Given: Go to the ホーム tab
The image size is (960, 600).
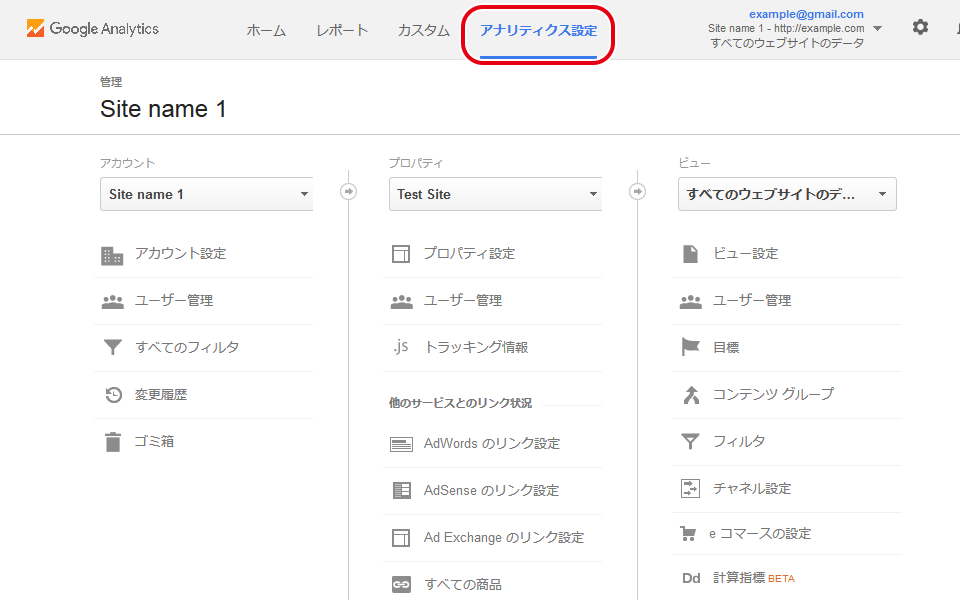Looking at the screenshot, I should point(266,31).
